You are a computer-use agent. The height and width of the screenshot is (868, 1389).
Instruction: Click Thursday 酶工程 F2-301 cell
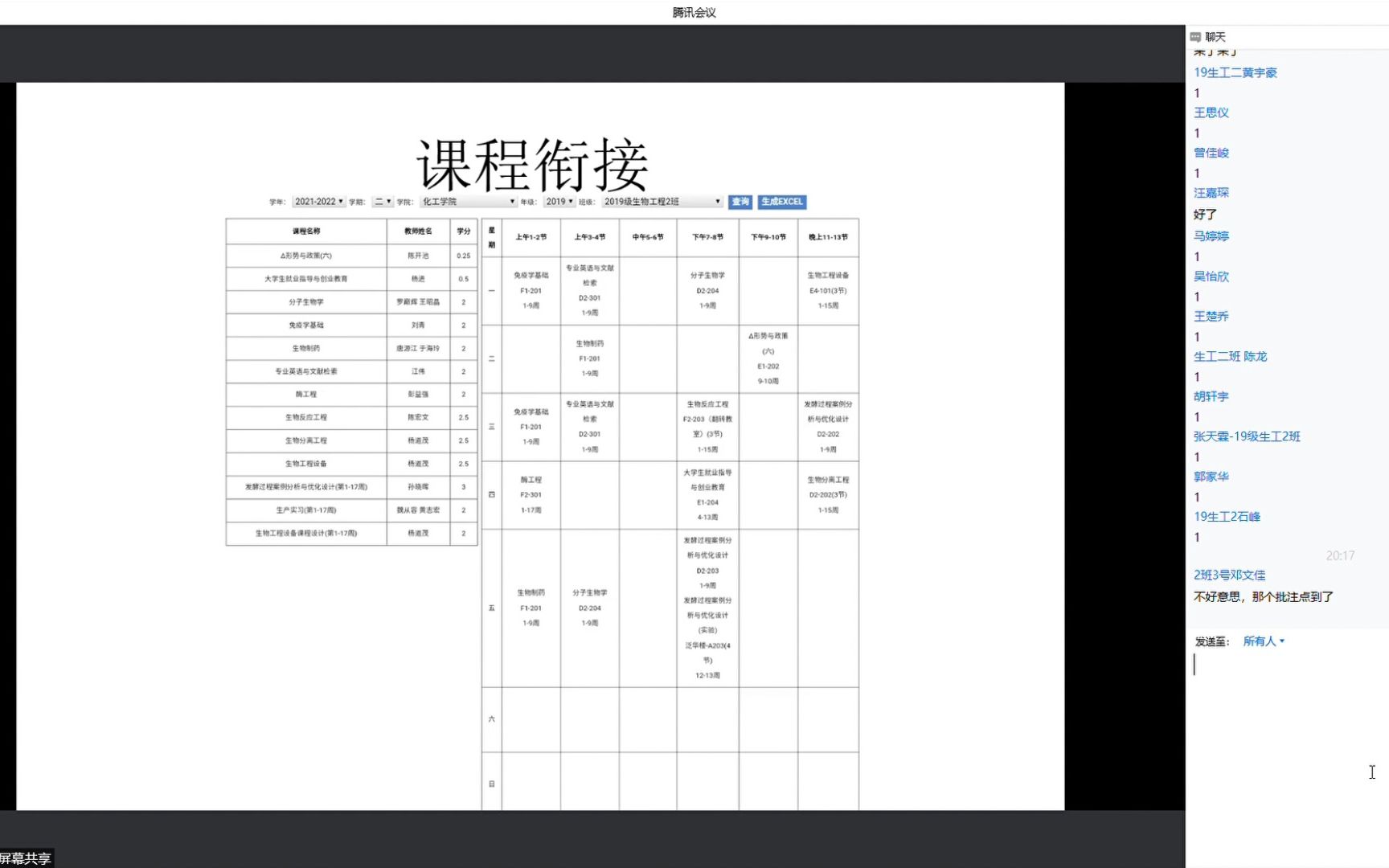[x=531, y=495]
